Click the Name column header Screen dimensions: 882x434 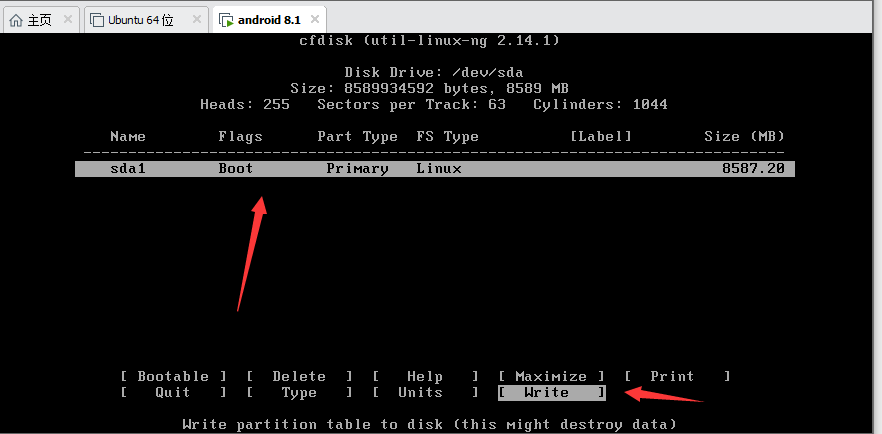[x=128, y=137]
